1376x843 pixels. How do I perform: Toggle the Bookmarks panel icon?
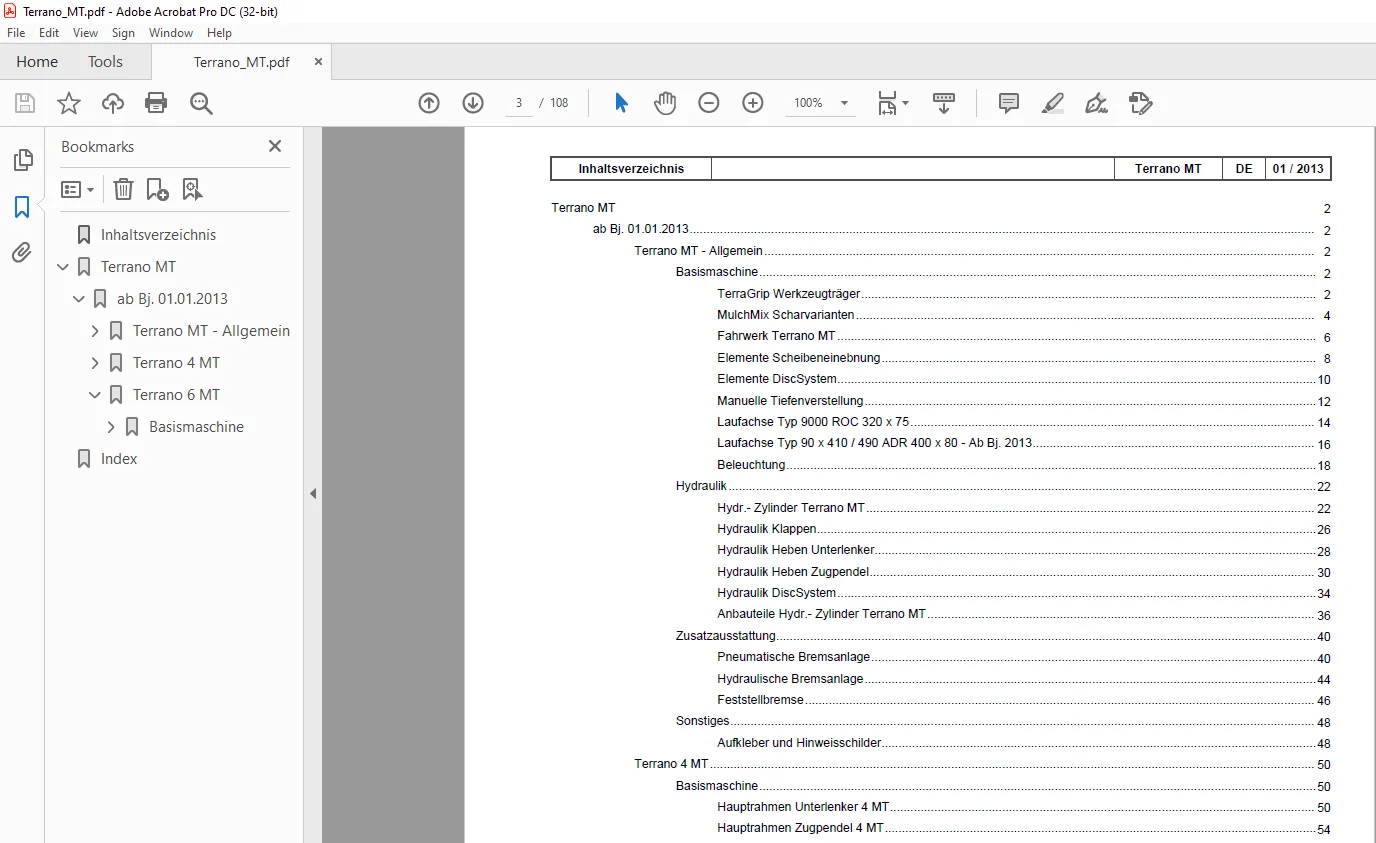coord(22,207)
